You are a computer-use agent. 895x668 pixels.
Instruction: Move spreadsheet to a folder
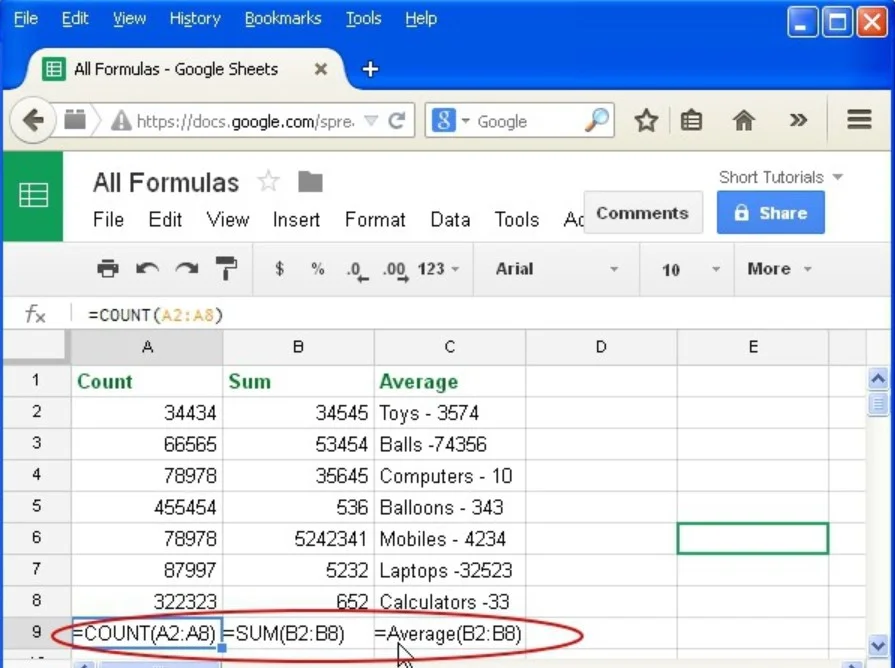309,181
